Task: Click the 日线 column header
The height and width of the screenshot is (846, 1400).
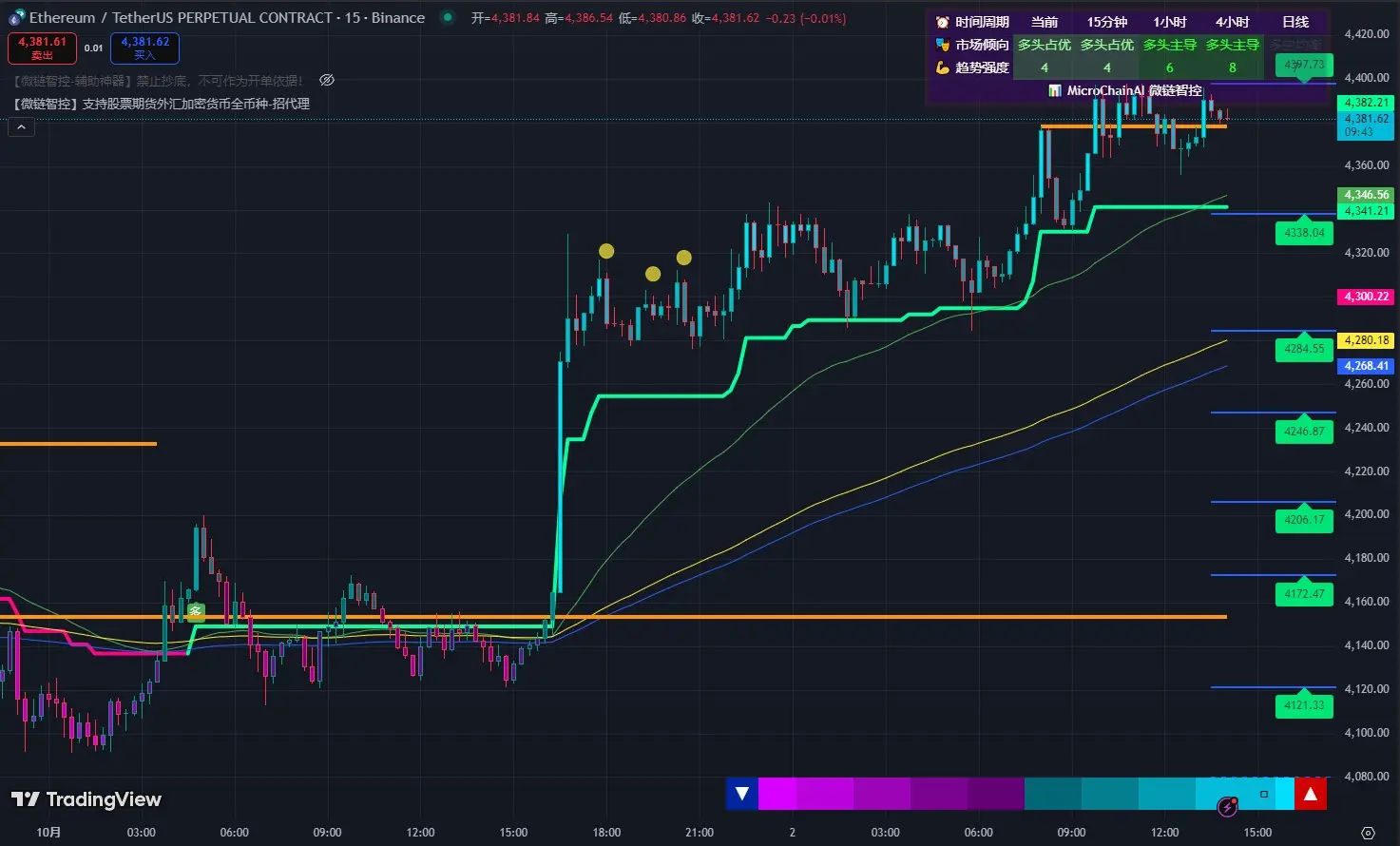Action: [x=1295, y=22]
